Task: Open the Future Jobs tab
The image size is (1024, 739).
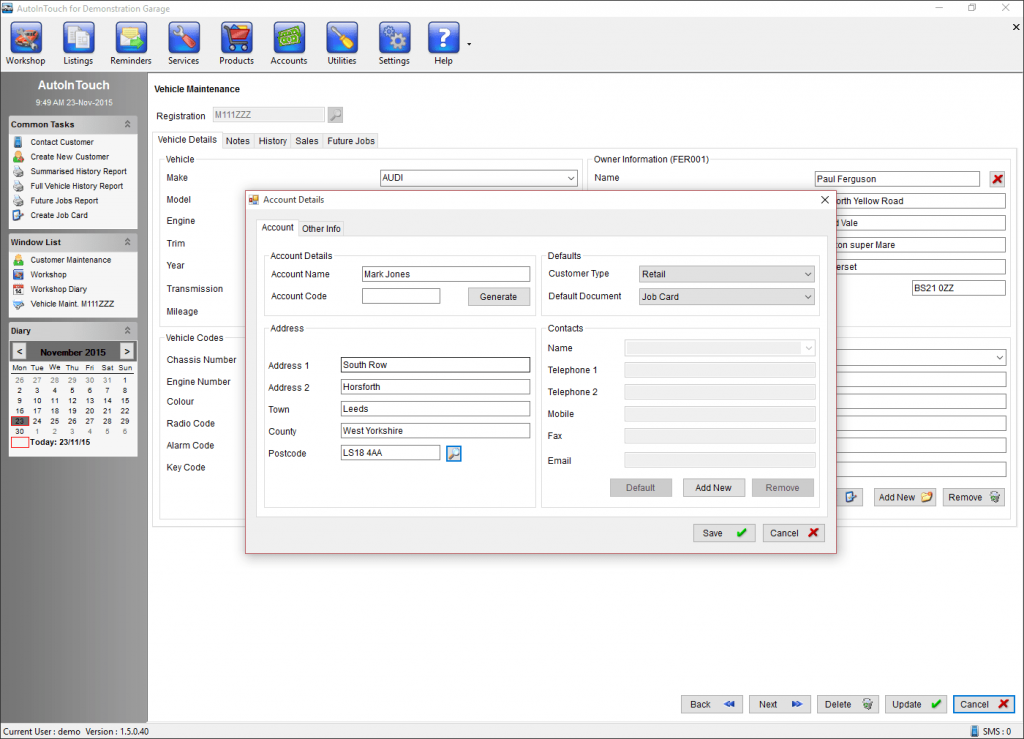Action: (x=351, y=141)
